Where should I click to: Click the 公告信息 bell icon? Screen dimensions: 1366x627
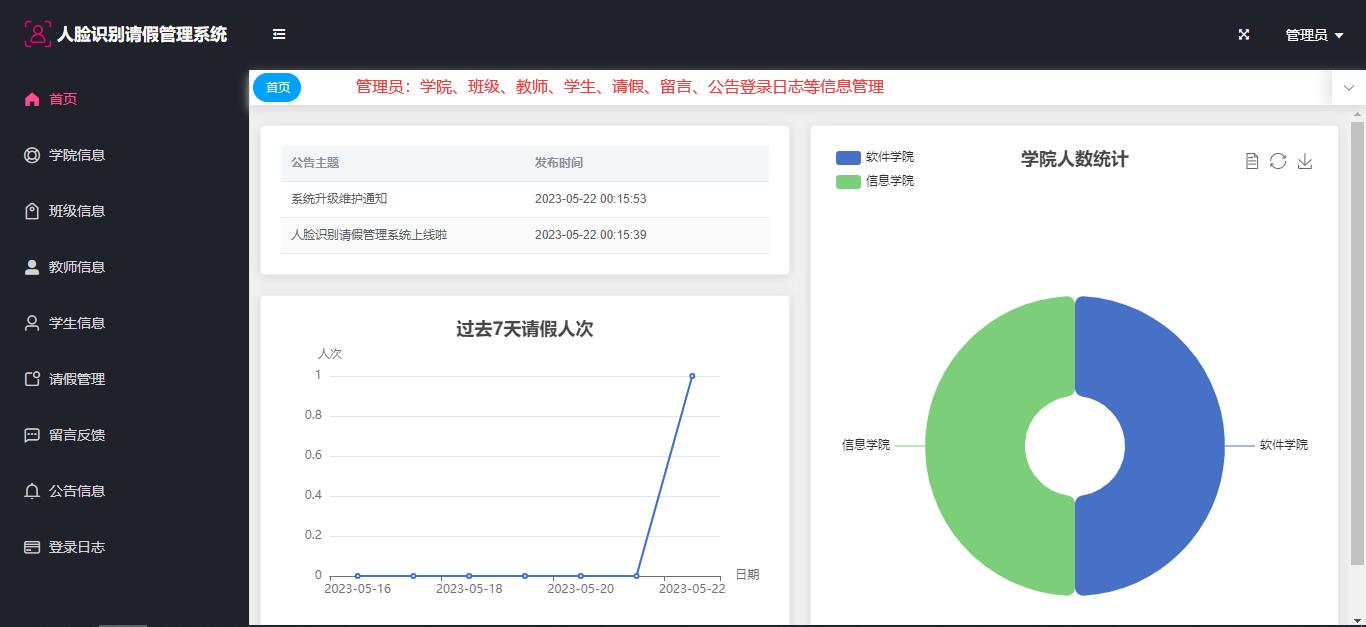pos(32,491)
